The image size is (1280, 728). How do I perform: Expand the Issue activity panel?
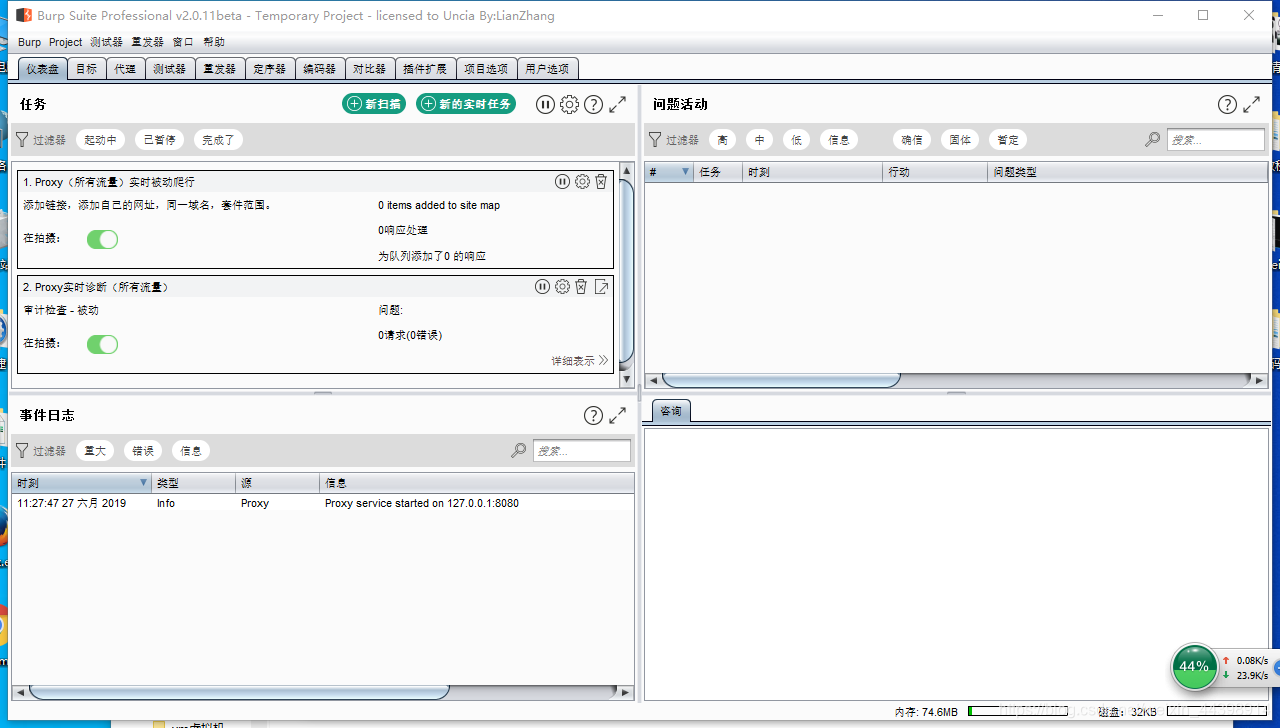pos(1252,104)
